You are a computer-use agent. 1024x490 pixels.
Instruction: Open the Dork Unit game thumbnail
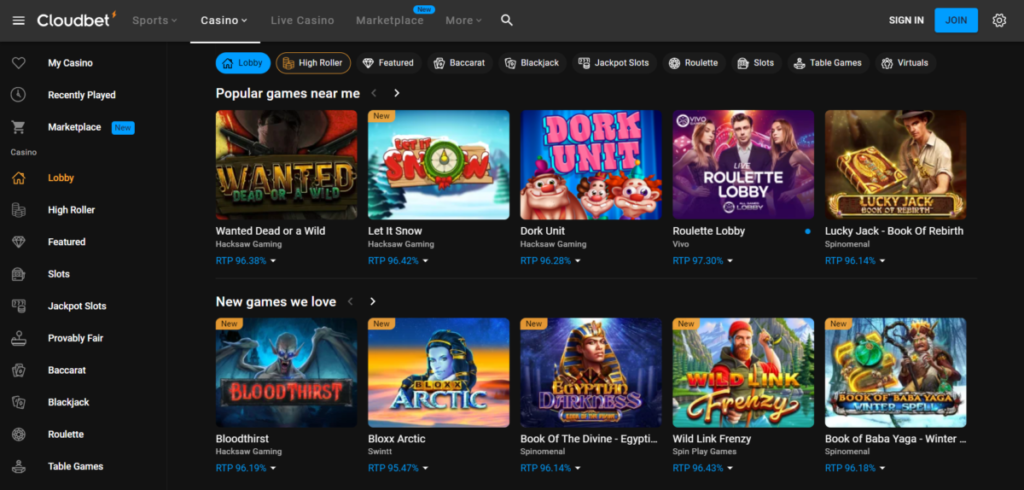pyautogui.click(x=590, y=165)
